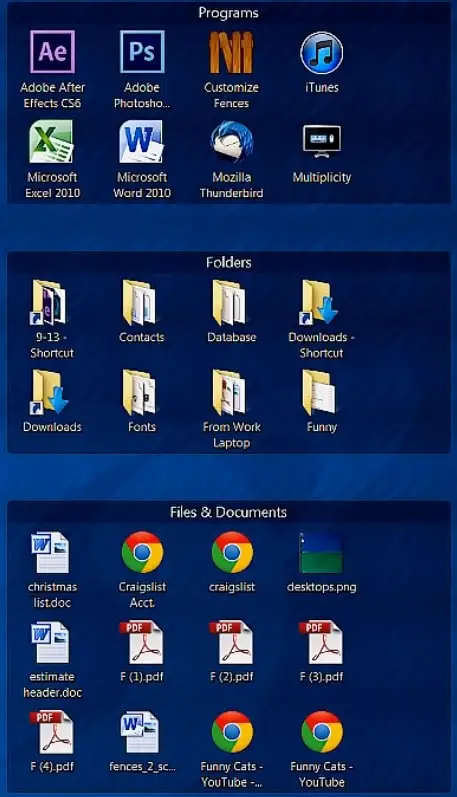Image resolution: width=457 pixels, height=797 pixels.
Task: Select the christmas list.doc file icon
Action: pyautogui.click(x=50, y=553)
